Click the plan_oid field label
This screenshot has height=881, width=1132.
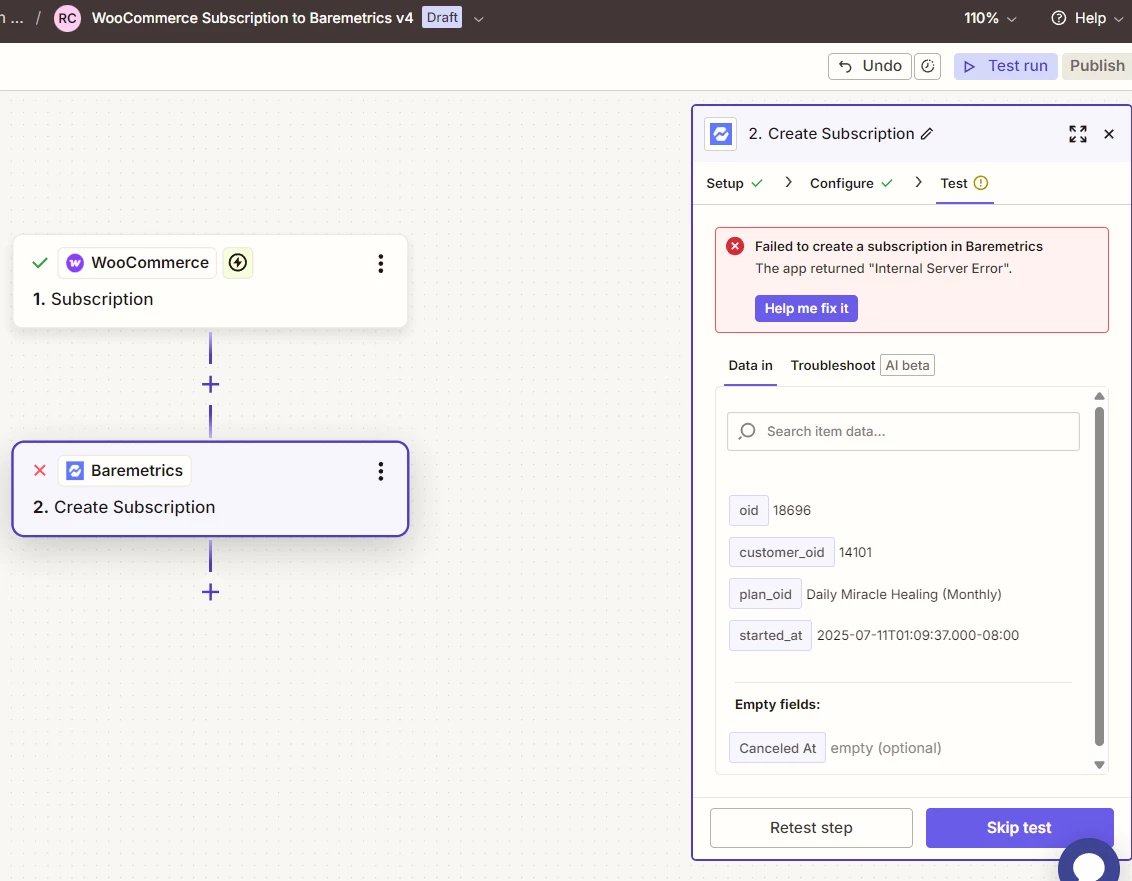[765, 594]
